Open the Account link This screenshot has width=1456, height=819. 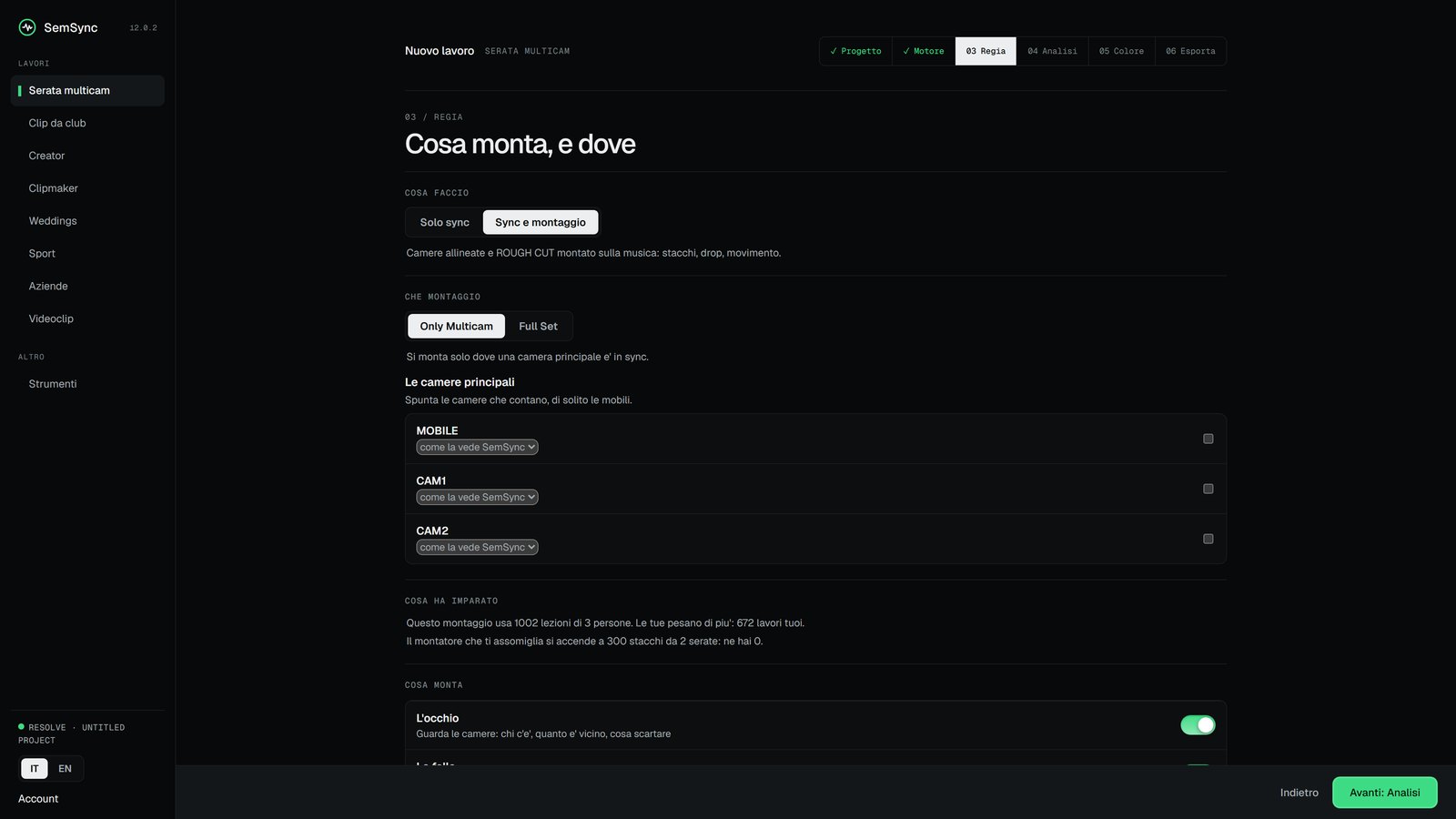[x=38, y=799]
